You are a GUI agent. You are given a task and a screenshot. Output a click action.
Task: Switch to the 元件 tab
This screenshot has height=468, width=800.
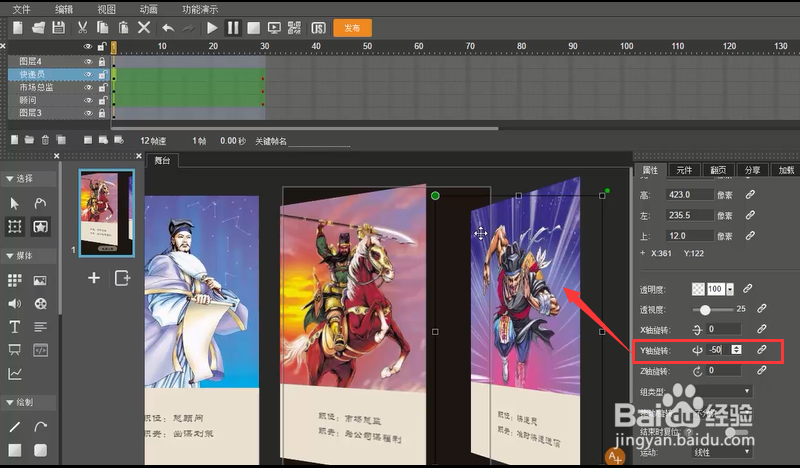coord(684,170)
